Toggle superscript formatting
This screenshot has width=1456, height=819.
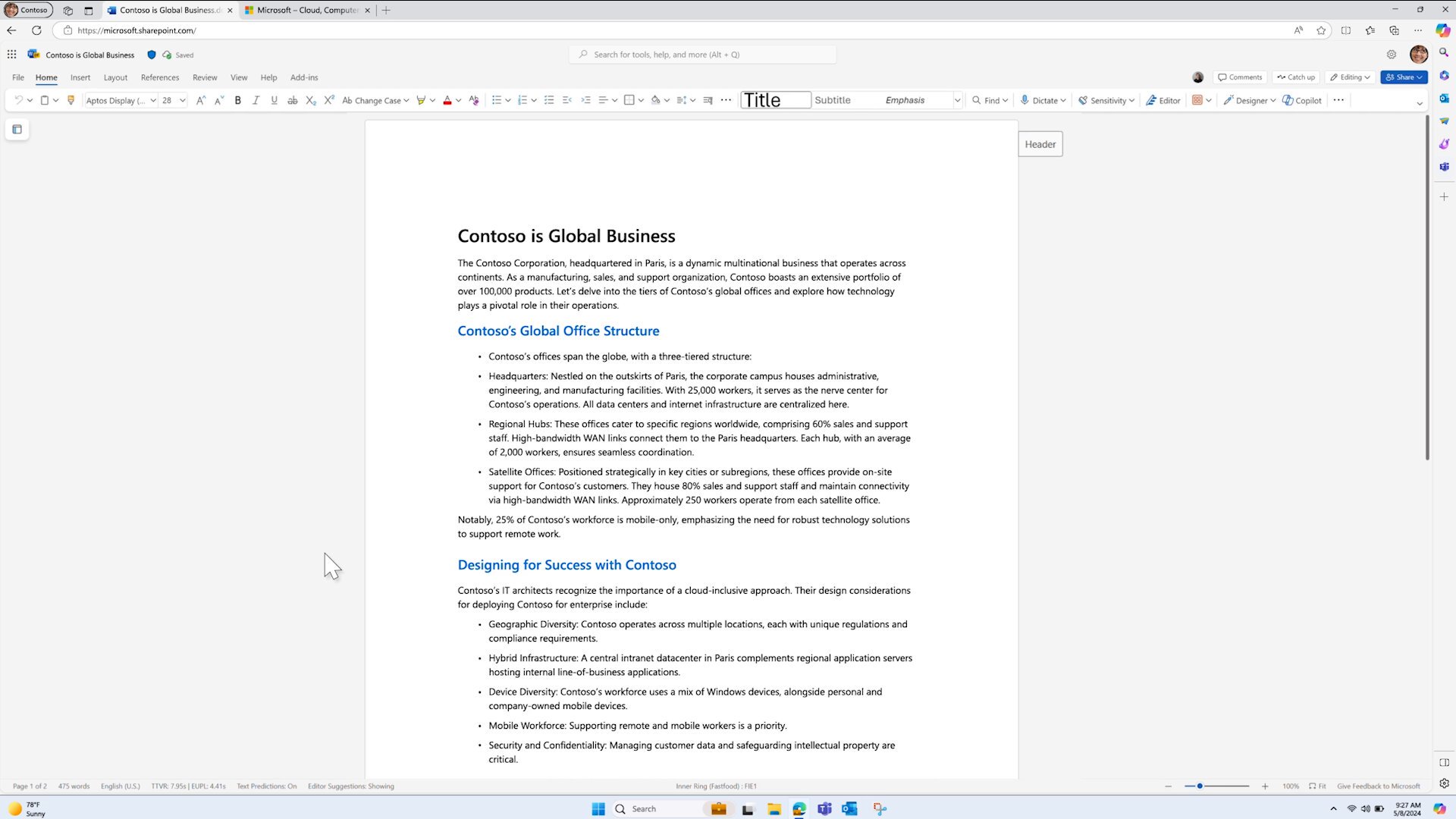click(329, 100)
